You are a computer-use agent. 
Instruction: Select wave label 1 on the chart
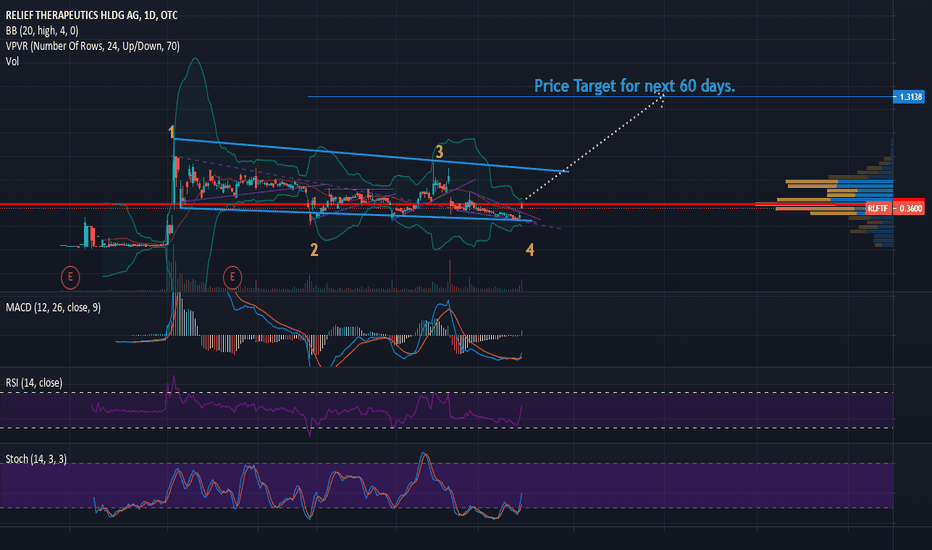coord(171,132)
